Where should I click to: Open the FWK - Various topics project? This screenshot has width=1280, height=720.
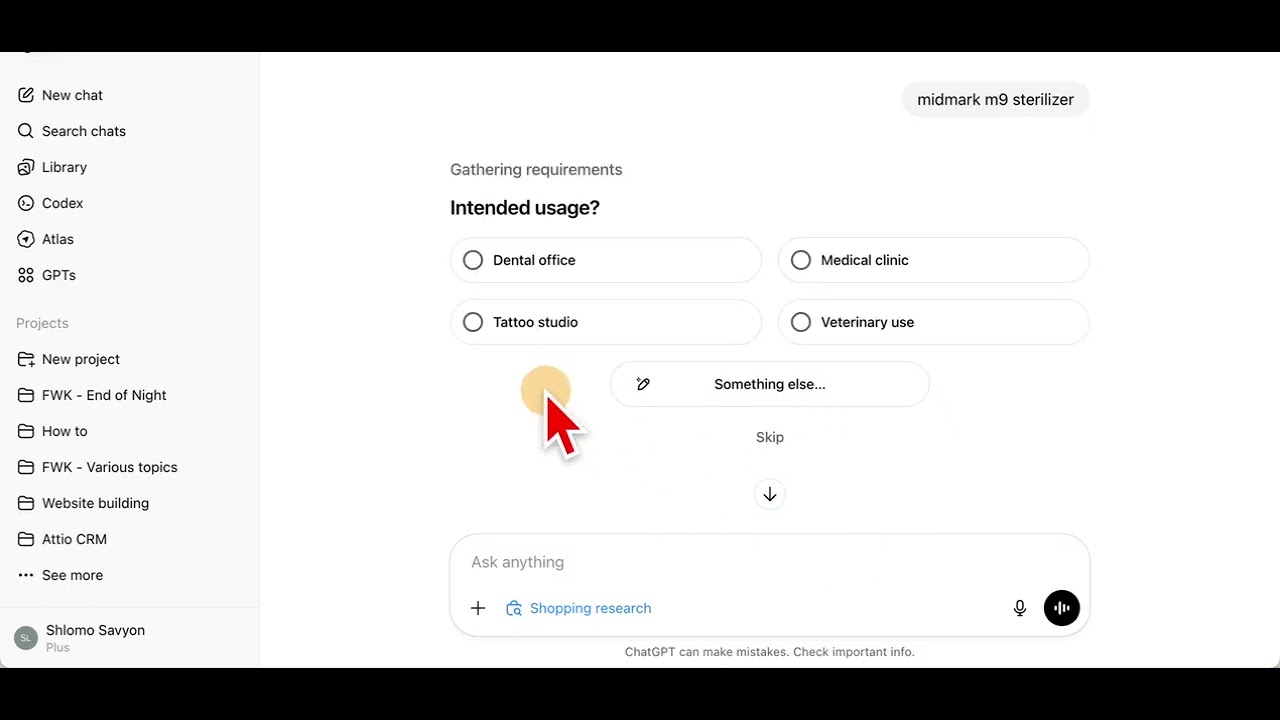tap(110, 467)
